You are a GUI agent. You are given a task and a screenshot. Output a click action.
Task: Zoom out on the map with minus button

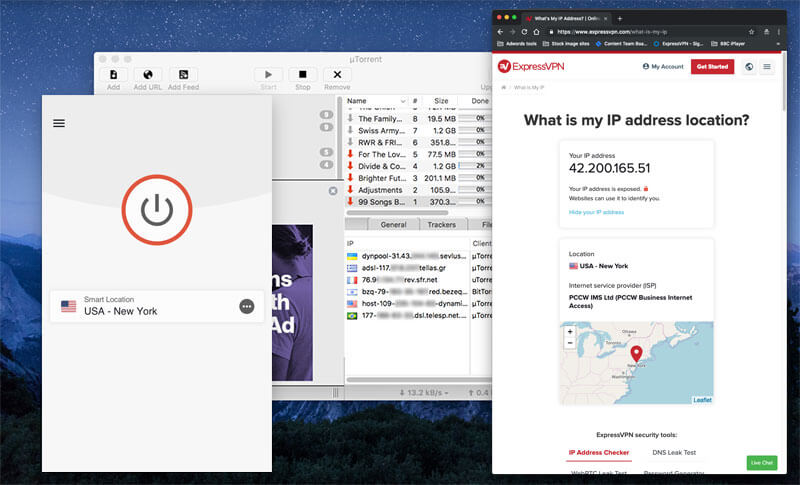pyautogui.click(x=570, y=343)
